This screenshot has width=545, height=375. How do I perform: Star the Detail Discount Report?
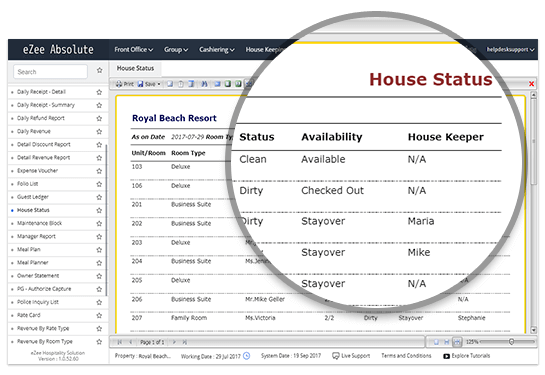[x=99, y=145]
